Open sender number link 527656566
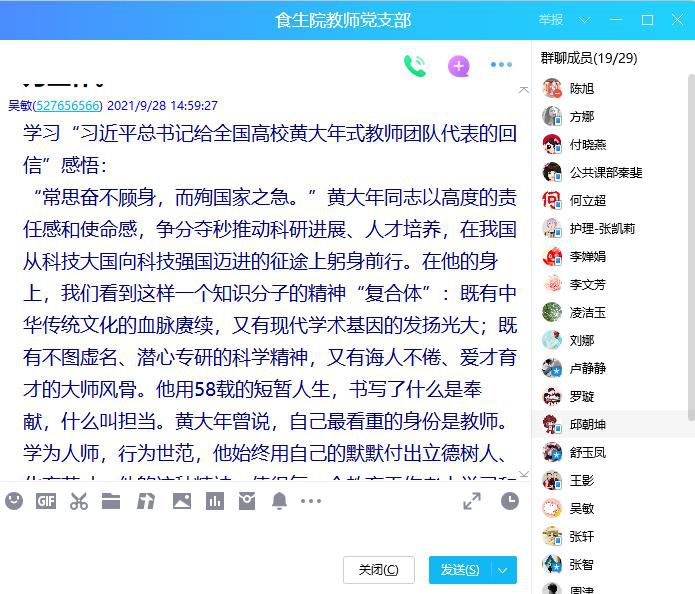 [68, 105]
